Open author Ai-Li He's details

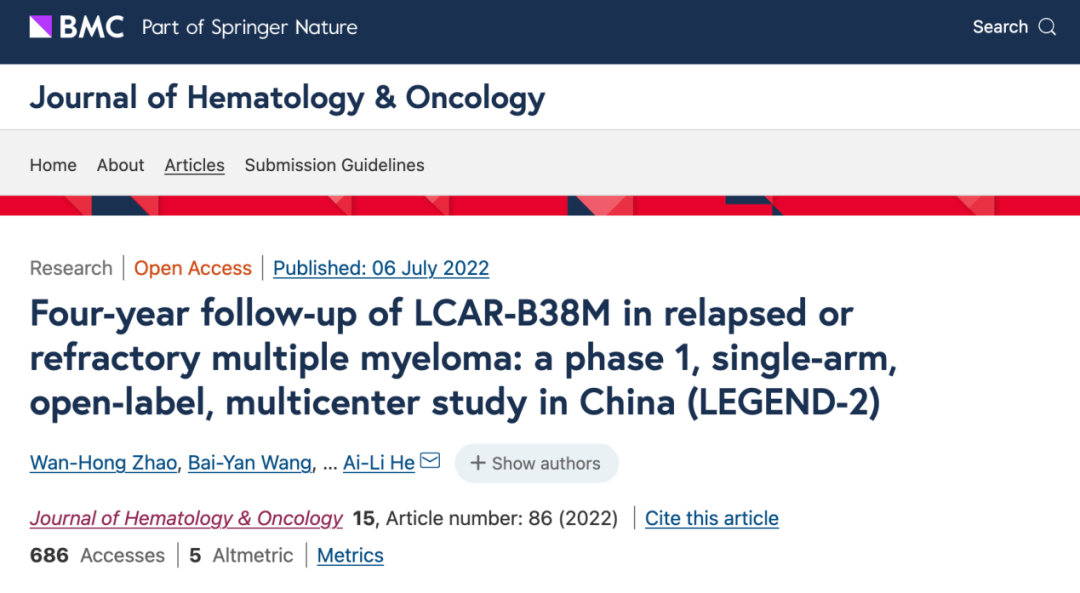[x=378, y=463]
